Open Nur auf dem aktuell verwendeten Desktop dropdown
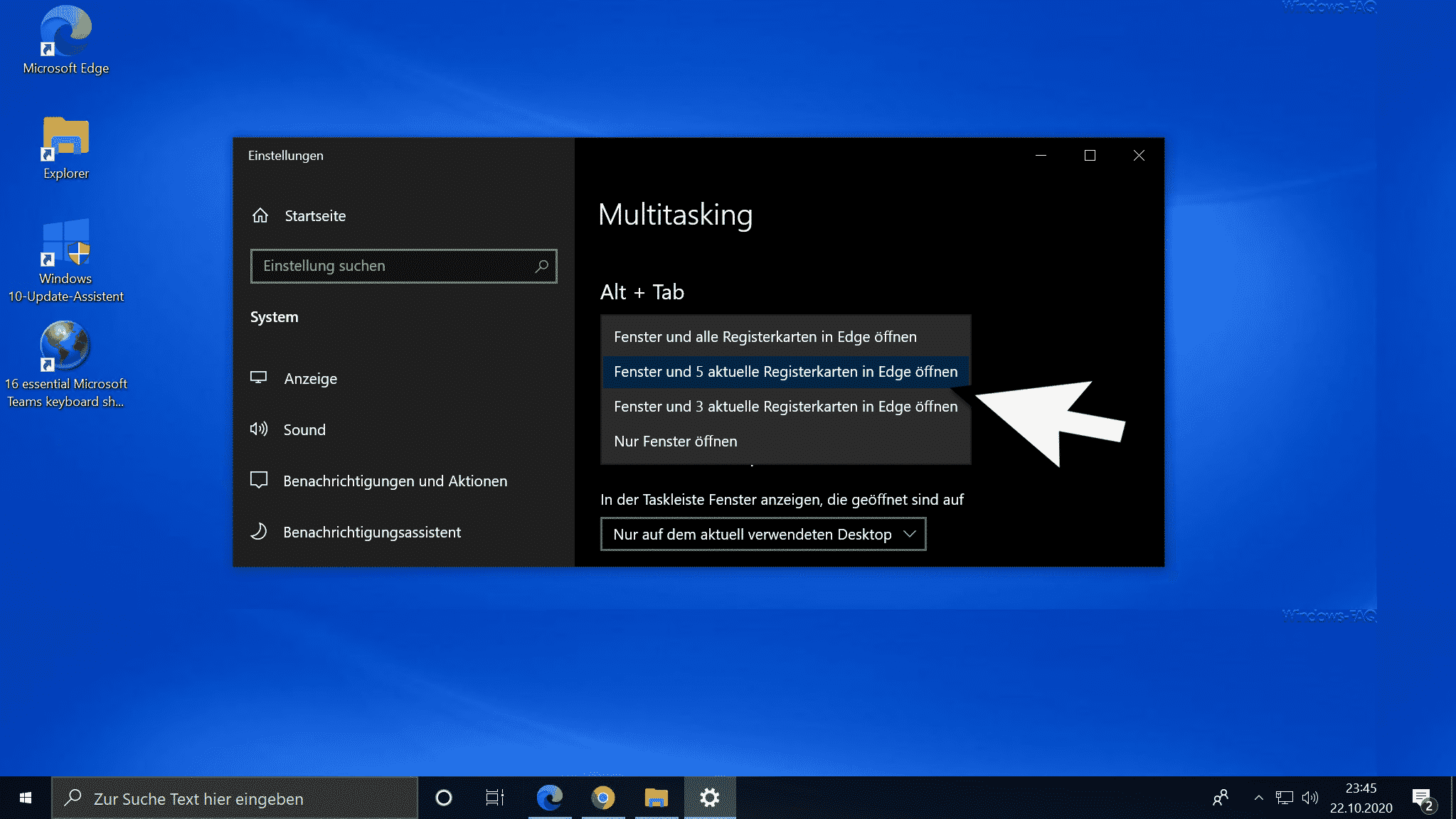 tap(763, 534)
